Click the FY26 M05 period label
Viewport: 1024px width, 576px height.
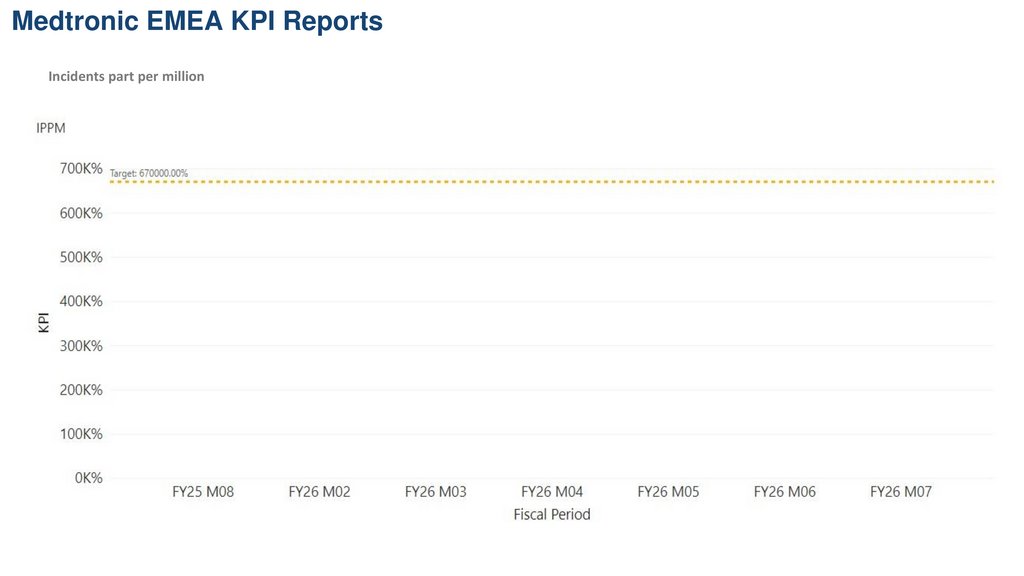pos(668,492)
